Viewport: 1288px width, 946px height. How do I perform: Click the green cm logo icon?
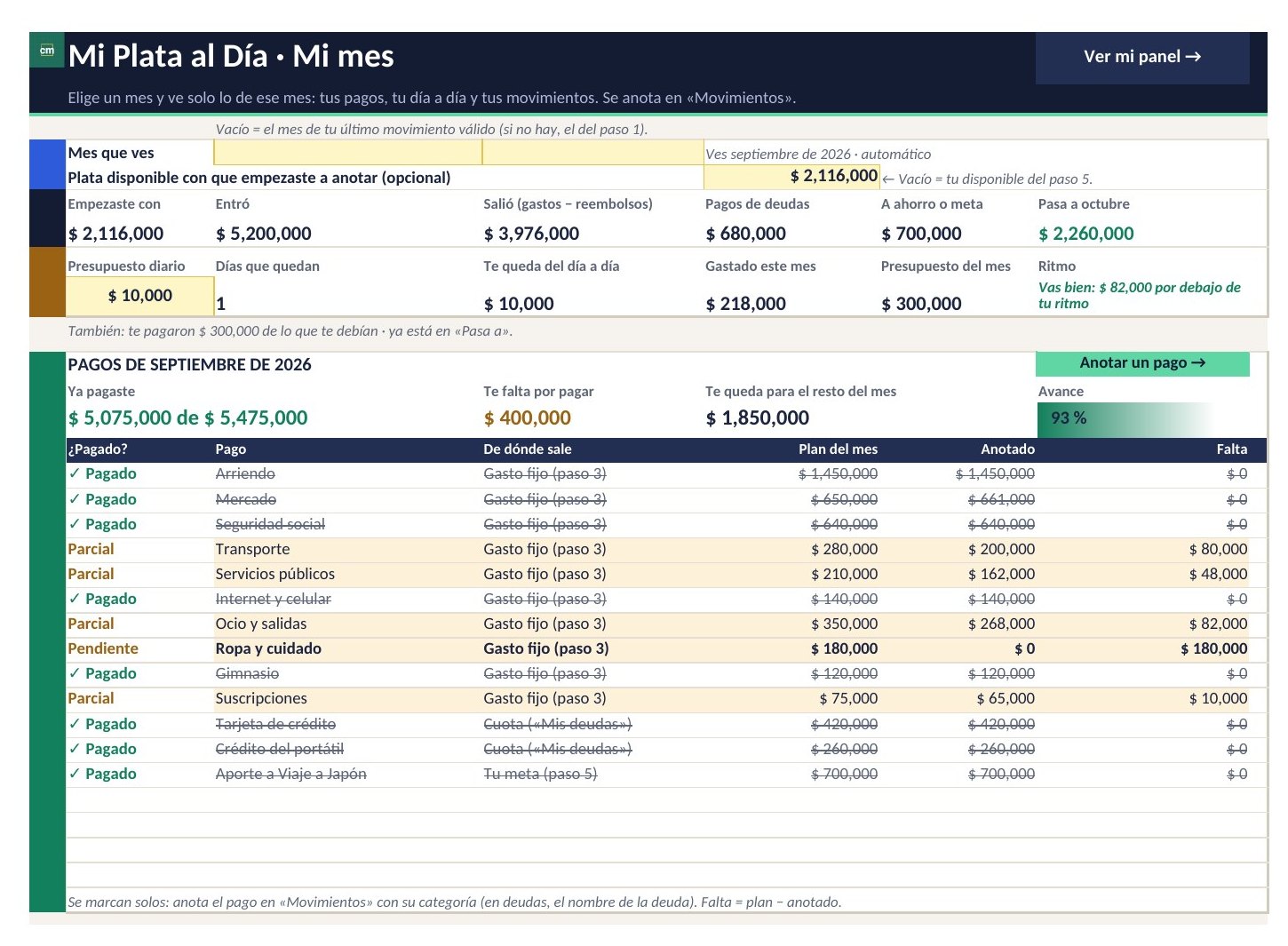tap(47, 51)
